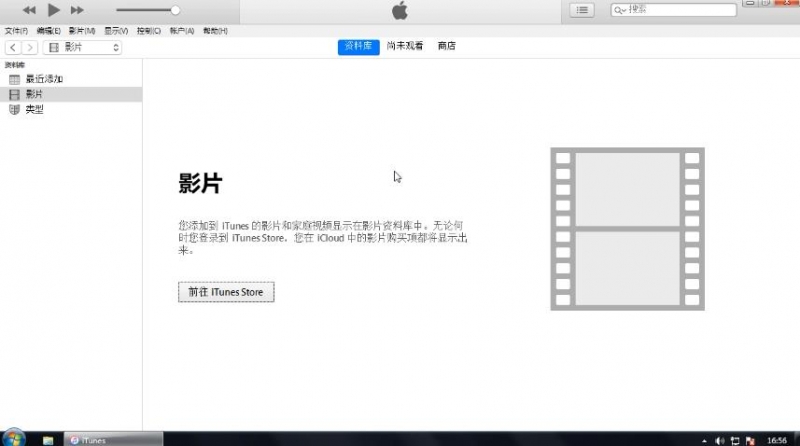Show hidden tray icons arrow
Screen dimensions: 800x446
click(x=704, y=441)
